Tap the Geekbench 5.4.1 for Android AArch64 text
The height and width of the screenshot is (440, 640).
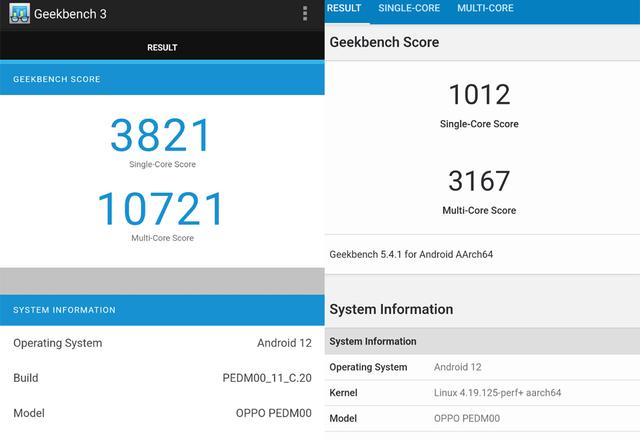click(411, 254)
